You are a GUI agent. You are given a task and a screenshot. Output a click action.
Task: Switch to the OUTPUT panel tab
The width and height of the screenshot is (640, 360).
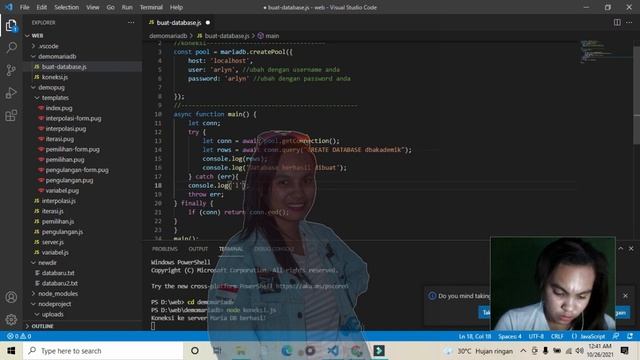[x=198, y=249]
